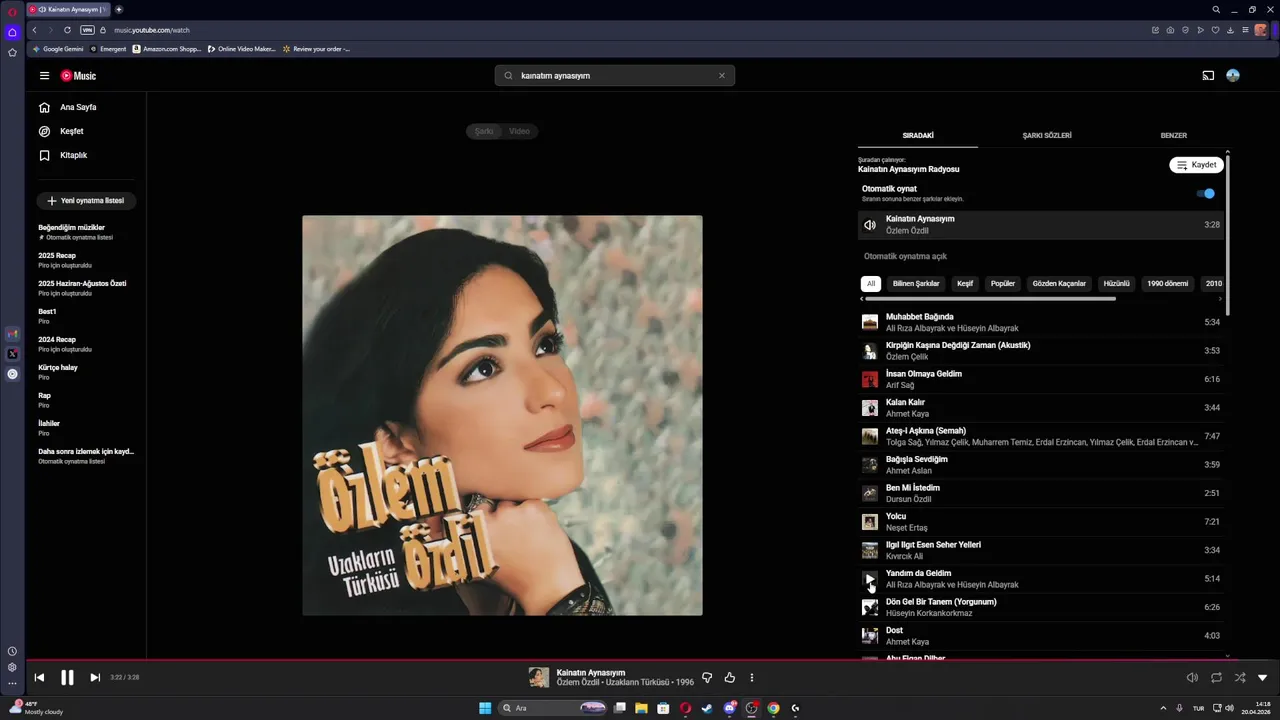The width and height of the screenshot is (1280, 720).
Task: Open Kitaplık library
Action: pyautogui.click(x=73, y=155)
